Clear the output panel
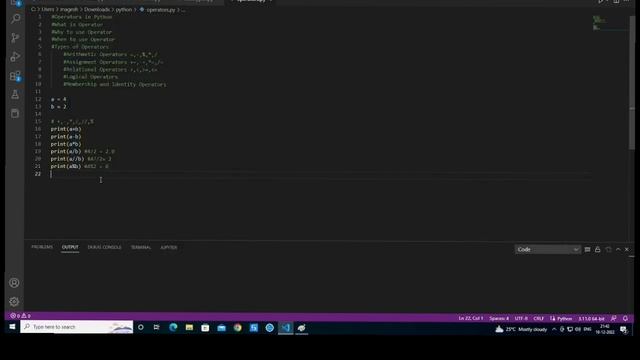 coord(587,249)
